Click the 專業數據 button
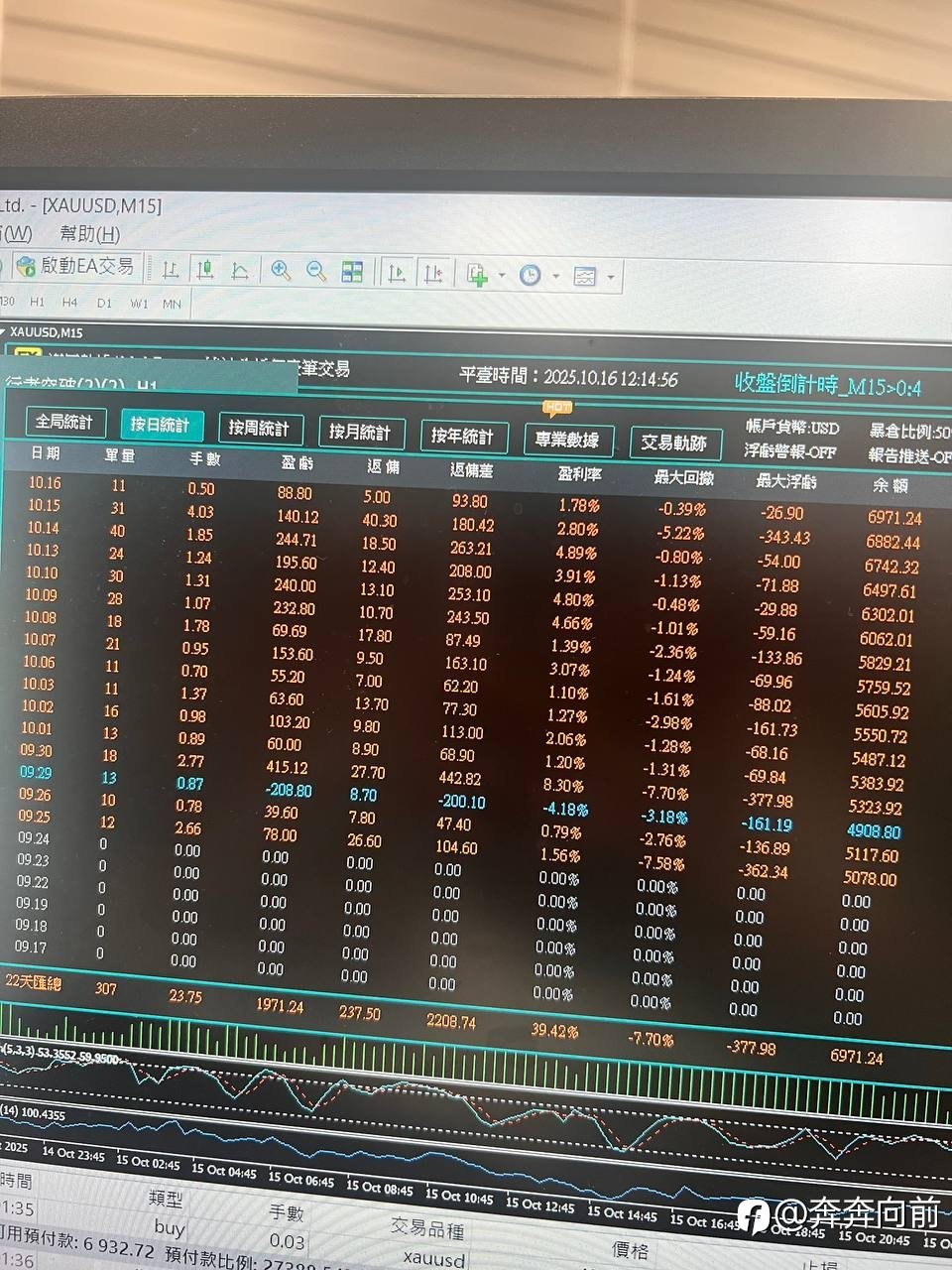 tap(567, 440)
